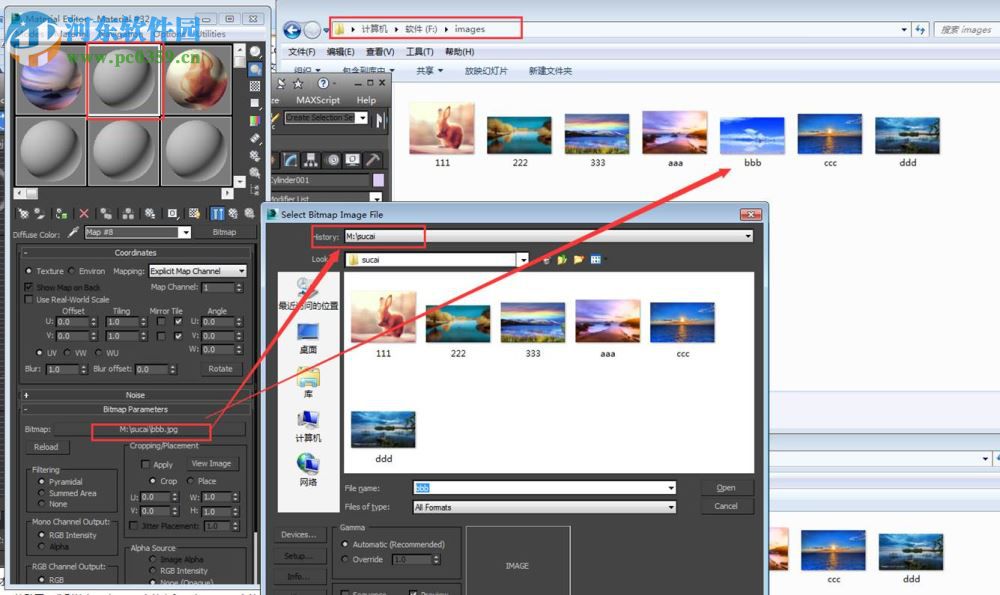Enable the Show Map on Back checkbox
This screenshot has height=595, width=1000.
(x=30, y=287)
